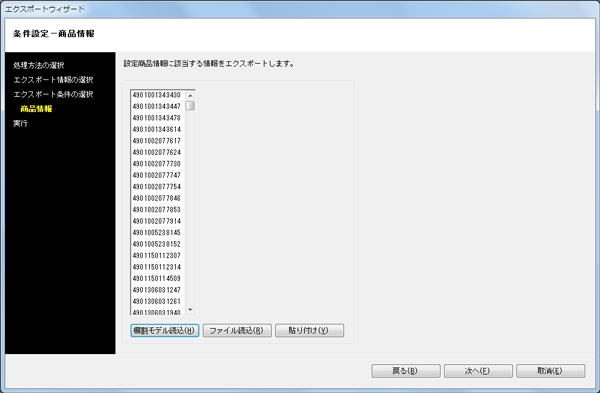Select product code 4901002077754 in list
Image resolution: width=600 pixels, height=393 pixels.
pos(158,187)
